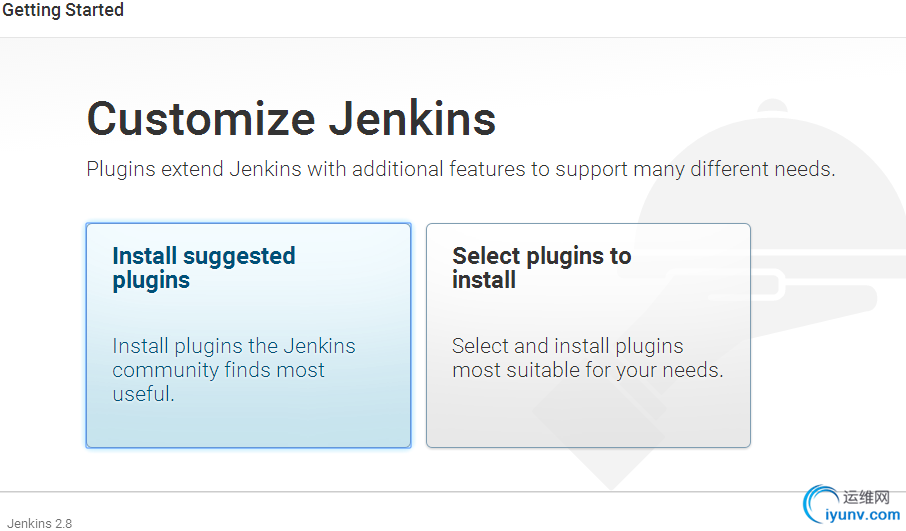
Task: Click the Customize Jenkins heading
Action: coord(291,119)
